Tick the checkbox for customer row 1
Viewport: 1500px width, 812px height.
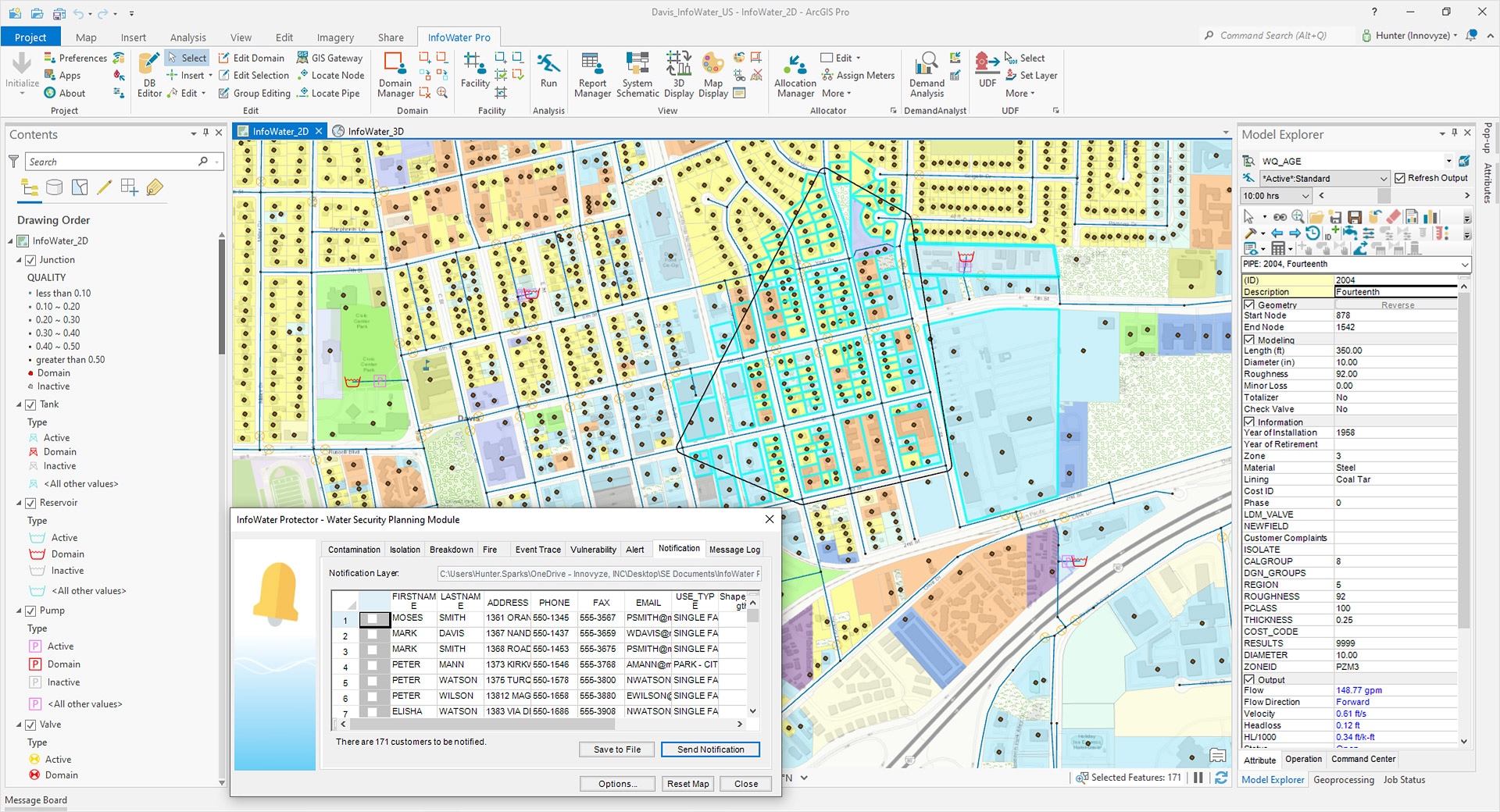click(373, 619)
